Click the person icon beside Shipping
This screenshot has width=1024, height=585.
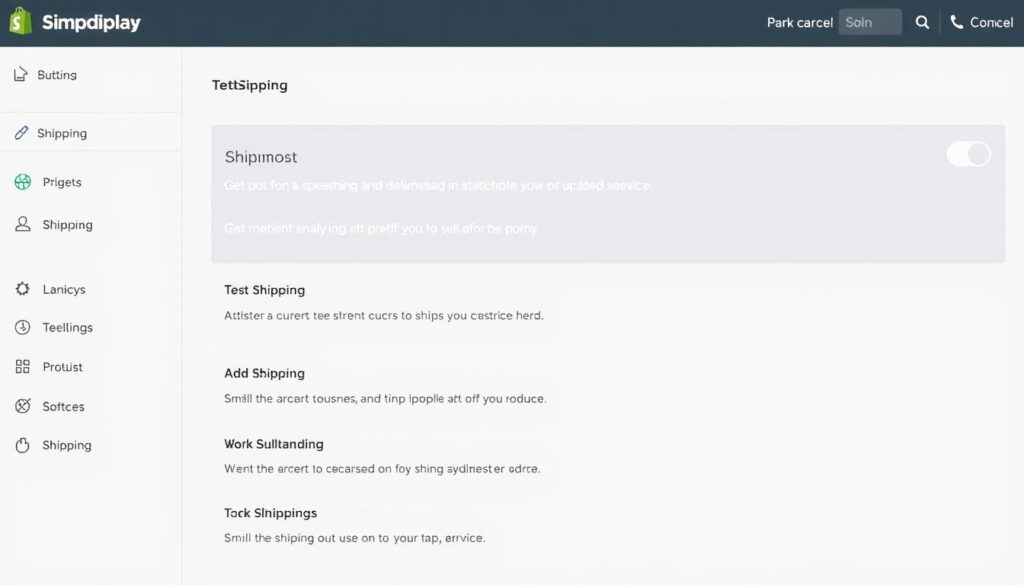click(23, 225)
